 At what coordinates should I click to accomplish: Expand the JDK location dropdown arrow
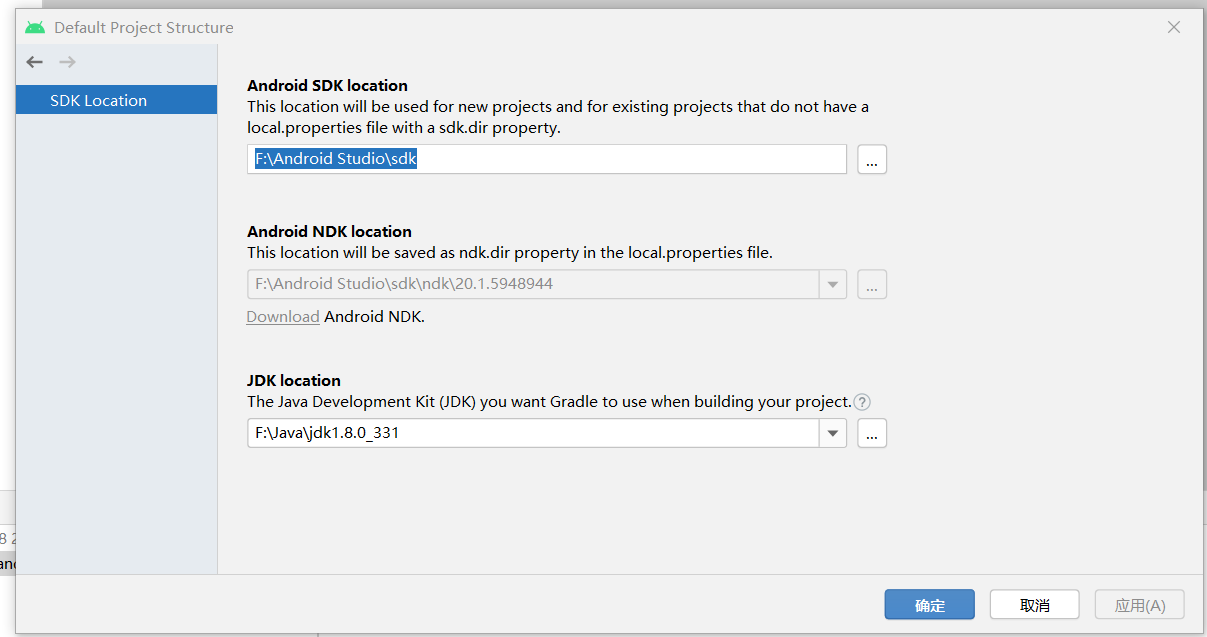833,433
